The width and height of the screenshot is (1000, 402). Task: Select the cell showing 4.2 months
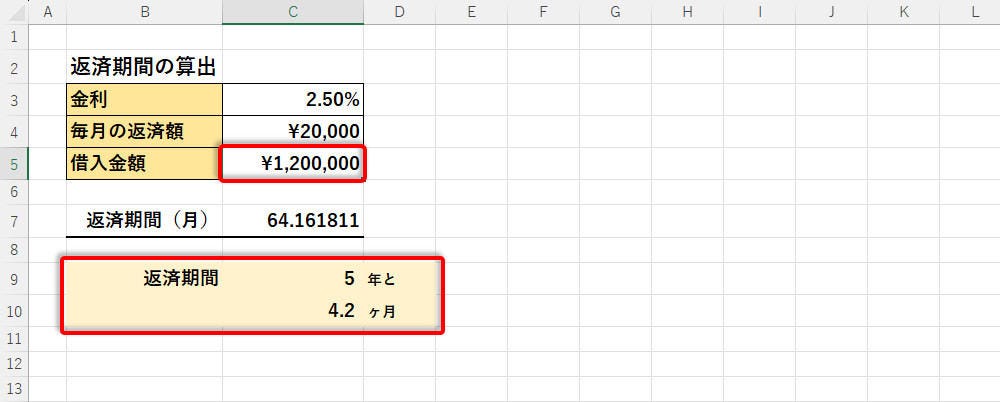coord(292,311)
